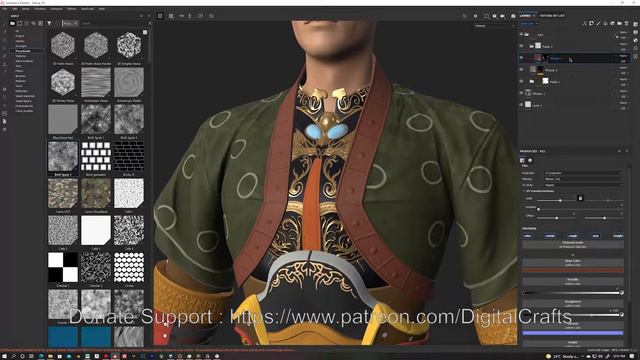This screenshot has height=360, width=640.
Task: Select the Polygon Fill tool
Action: coord(4,49)
